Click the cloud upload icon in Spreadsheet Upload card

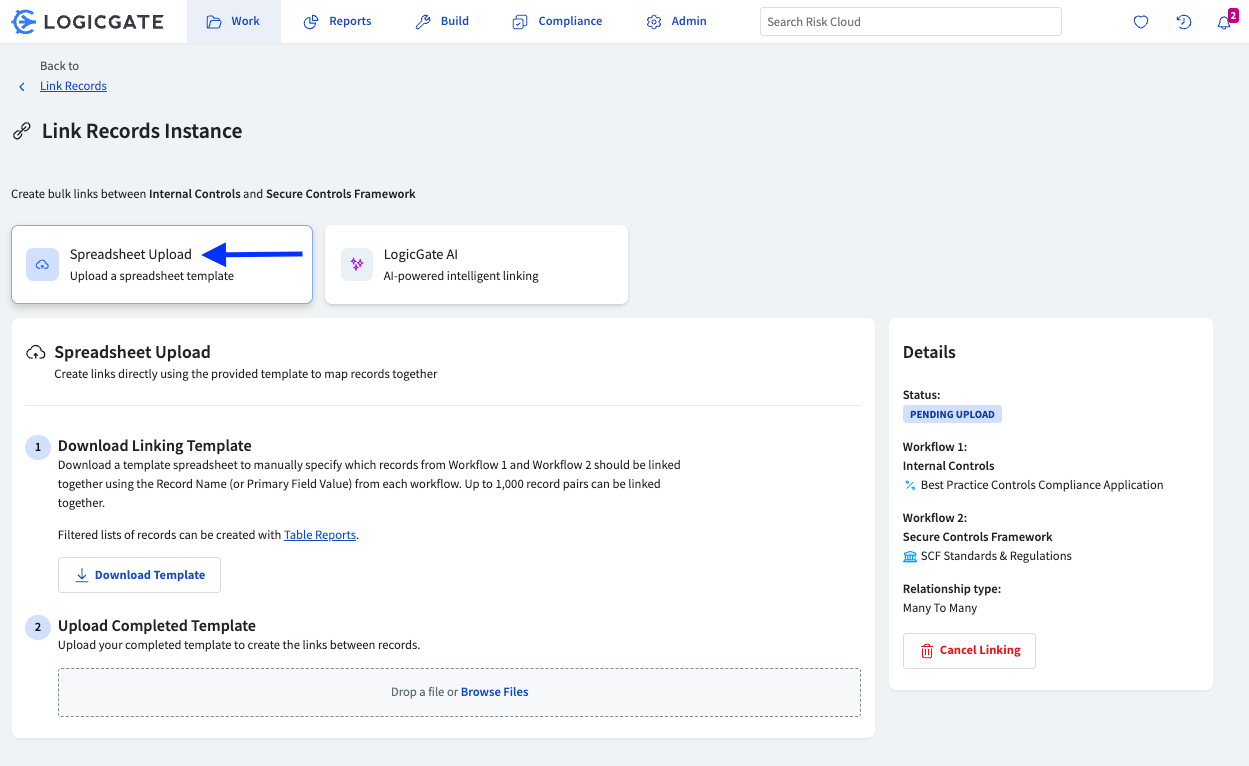42,264
